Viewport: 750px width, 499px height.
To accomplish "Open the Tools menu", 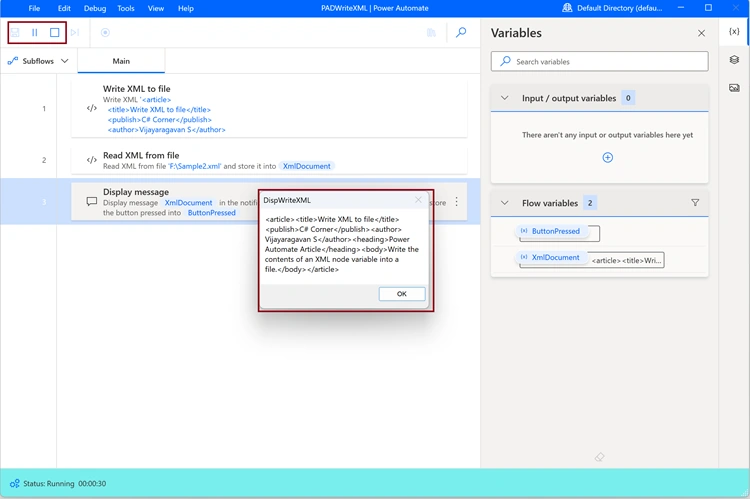I will [x=126, y=8].
